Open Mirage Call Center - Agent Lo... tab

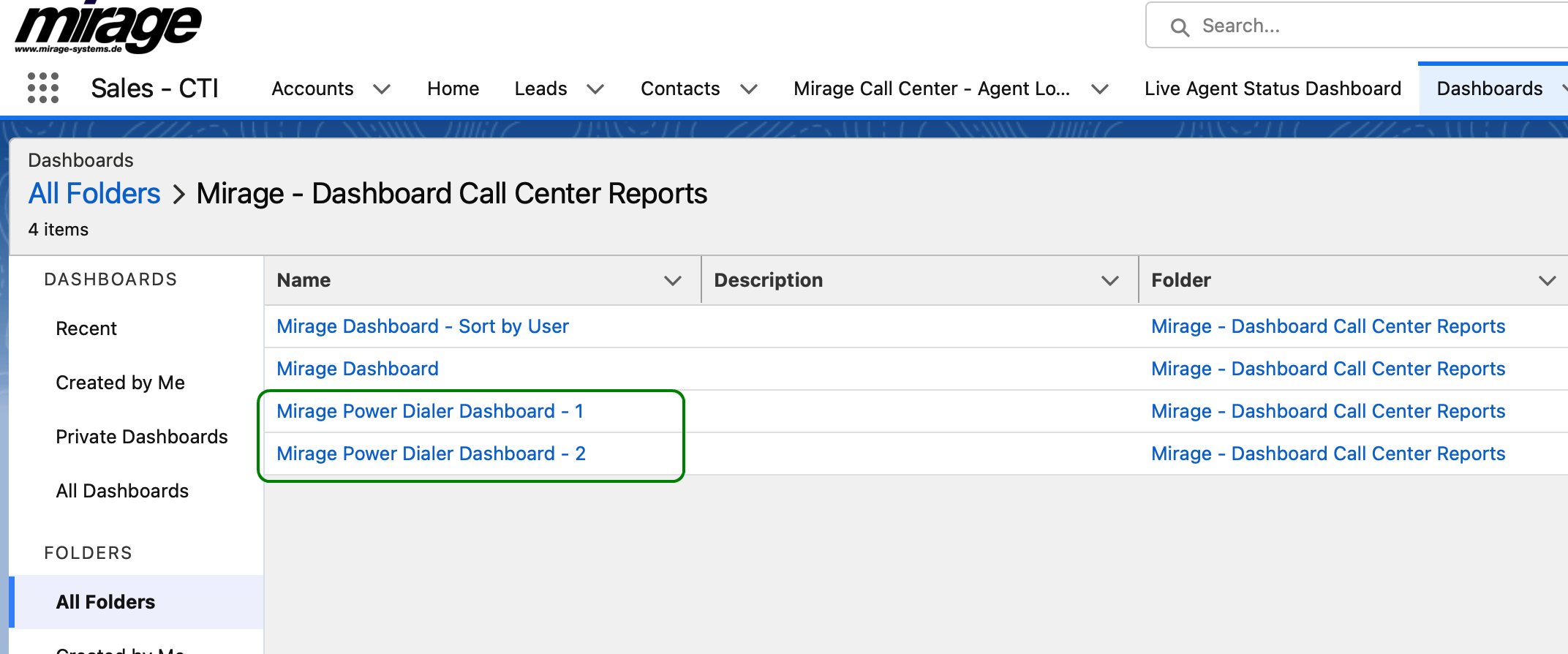(x=932, y=89)
